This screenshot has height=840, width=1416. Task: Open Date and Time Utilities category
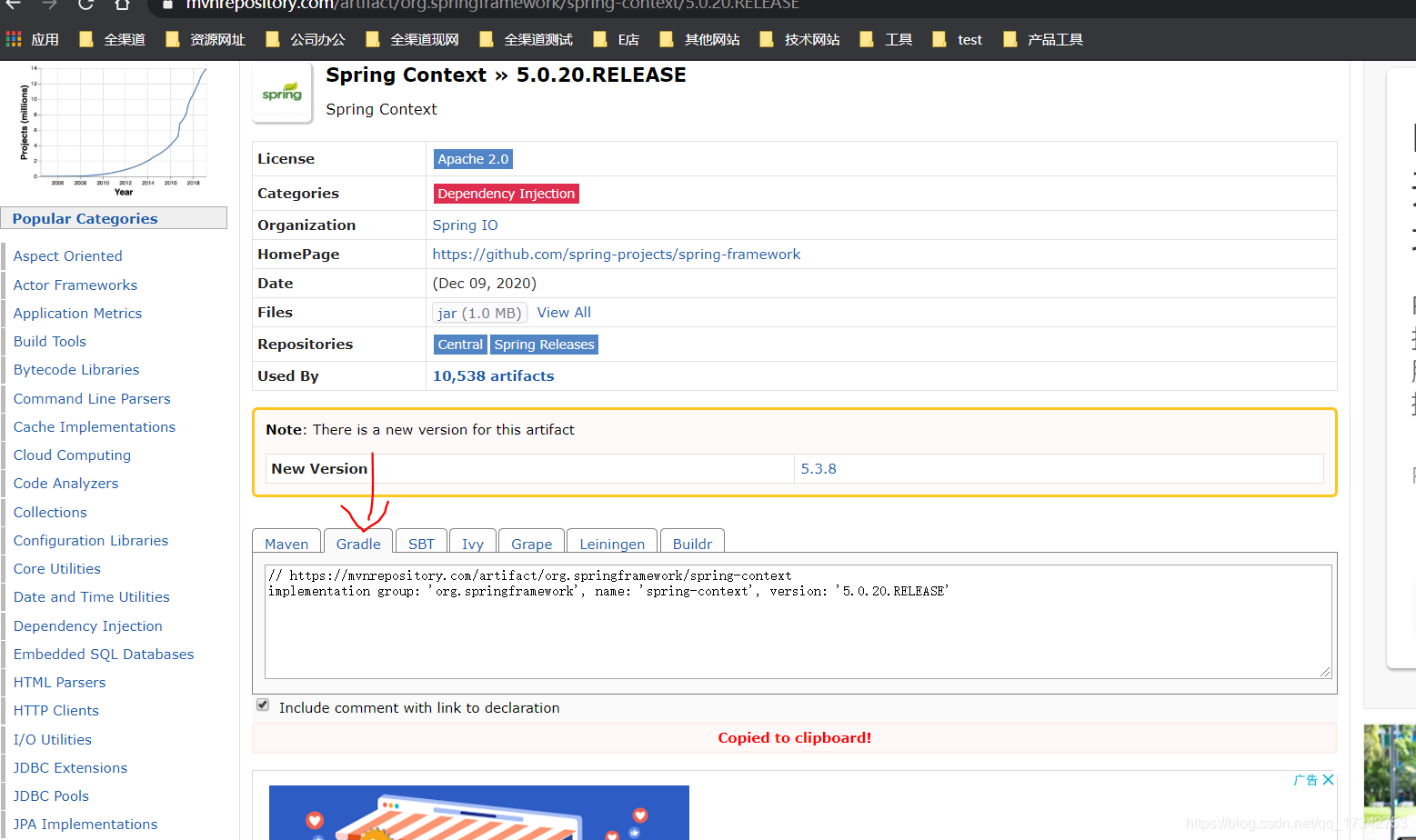tap(92, 597)
